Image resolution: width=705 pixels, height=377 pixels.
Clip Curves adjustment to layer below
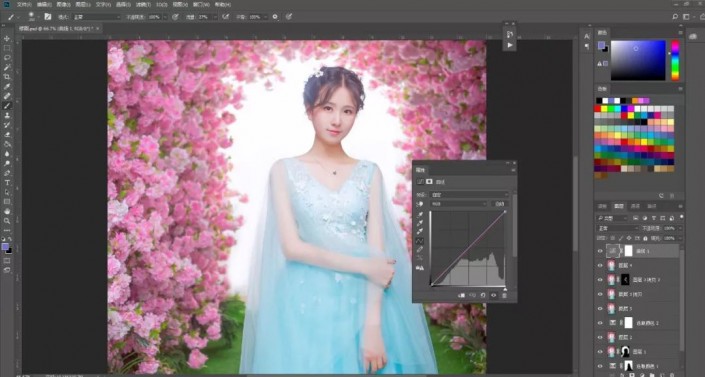tap(461, 296)
